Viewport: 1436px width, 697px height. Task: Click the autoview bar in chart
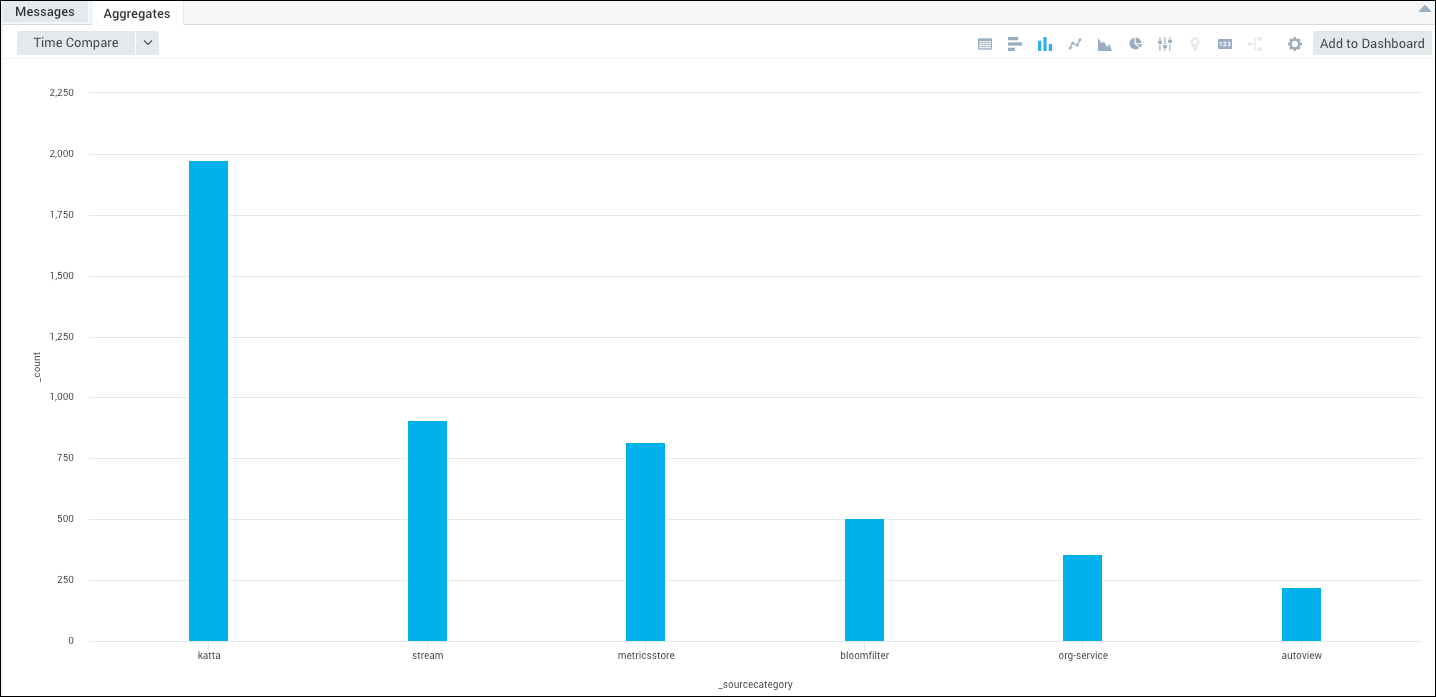pos(1301,614)
